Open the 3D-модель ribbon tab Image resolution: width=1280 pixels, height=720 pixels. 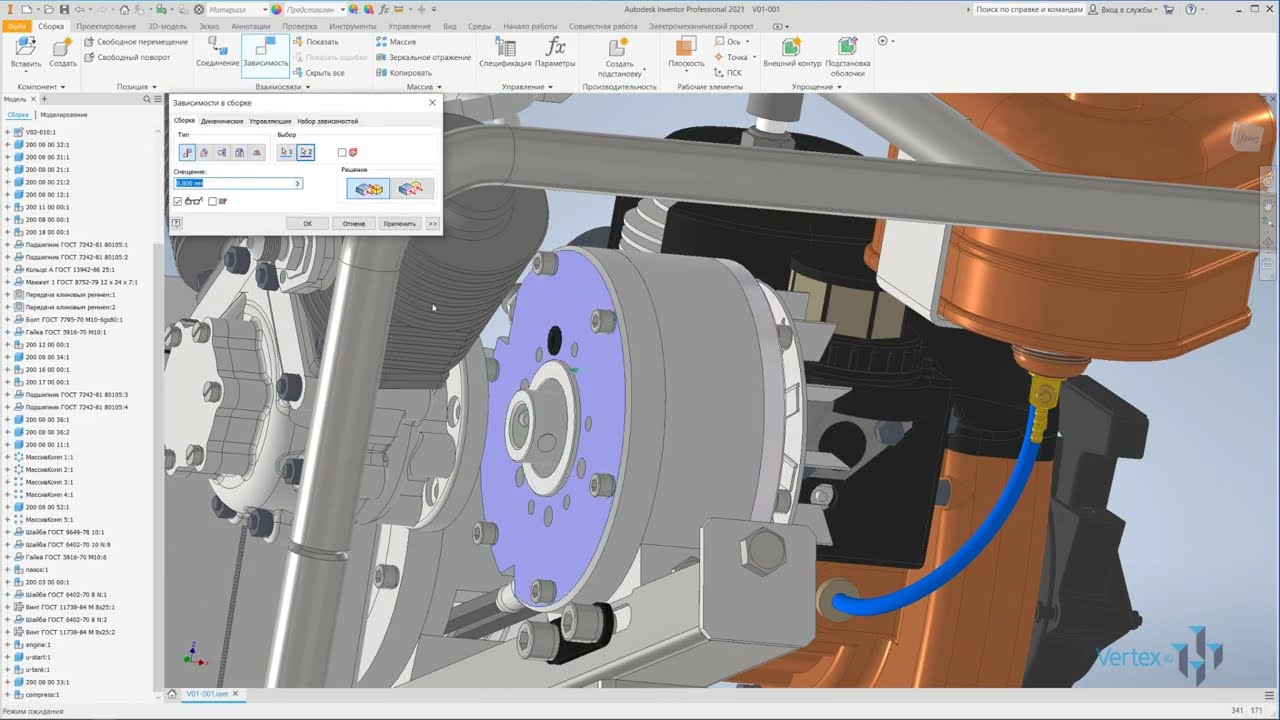coord(167,26)
